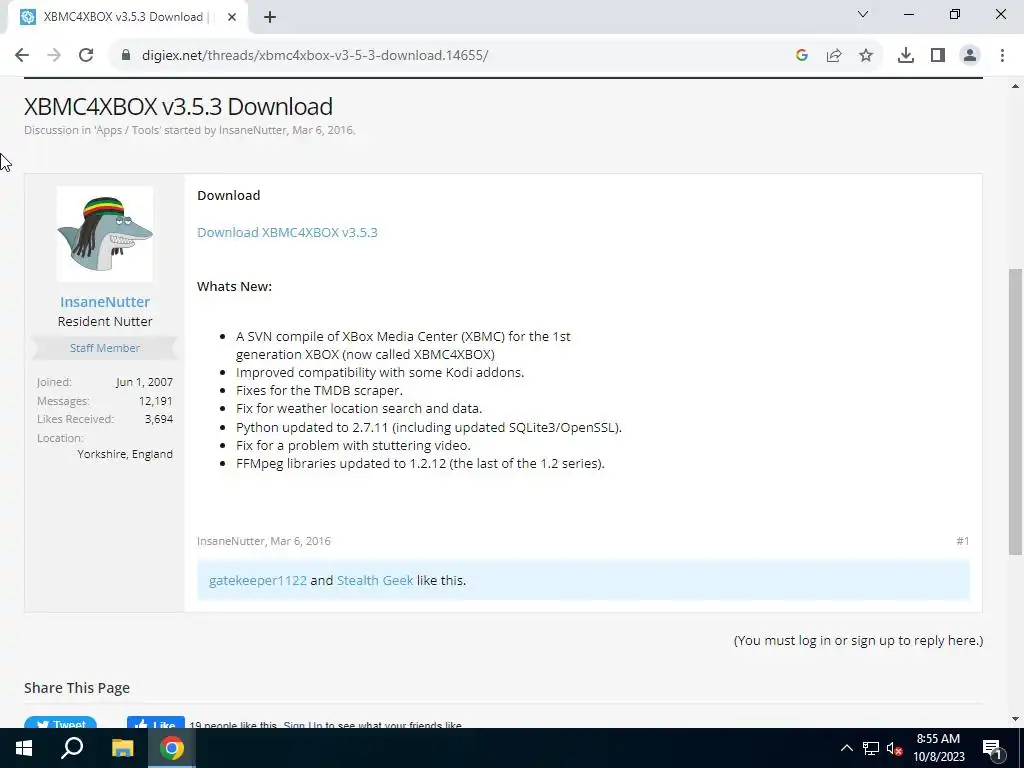The image size is (1024, 768).
Task: Open a new browser tab
Action: pyautogui.click(x=270, y=18)
